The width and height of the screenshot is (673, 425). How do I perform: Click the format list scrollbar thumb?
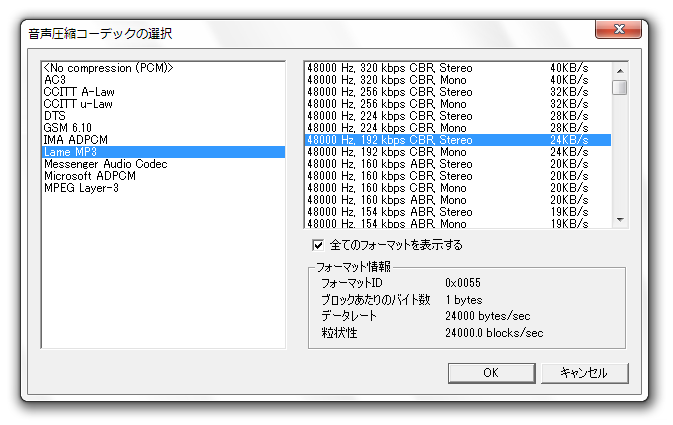620,87
